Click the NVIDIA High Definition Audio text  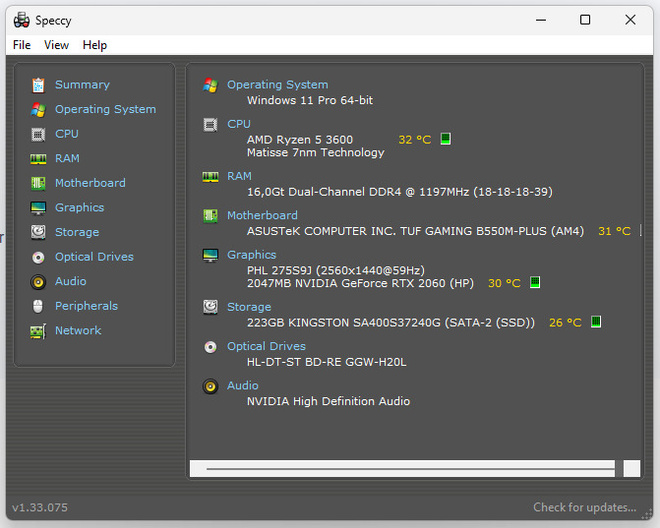[328, 401]
